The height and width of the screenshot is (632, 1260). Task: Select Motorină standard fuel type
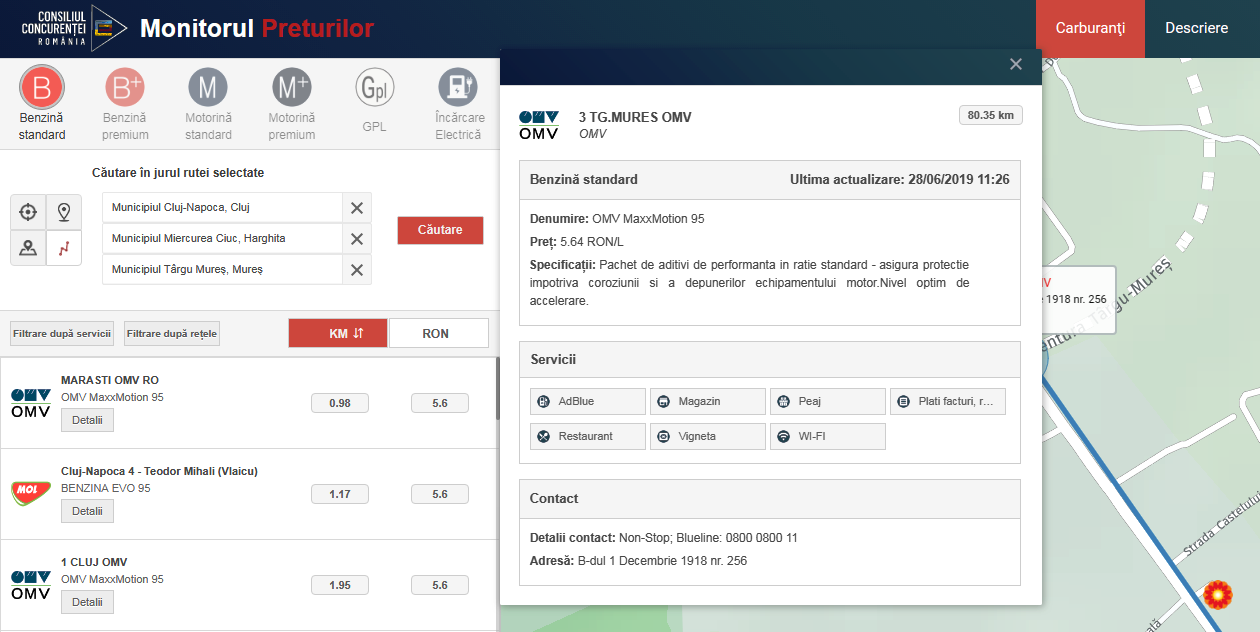pyautogui.click(x=208, y=103)
